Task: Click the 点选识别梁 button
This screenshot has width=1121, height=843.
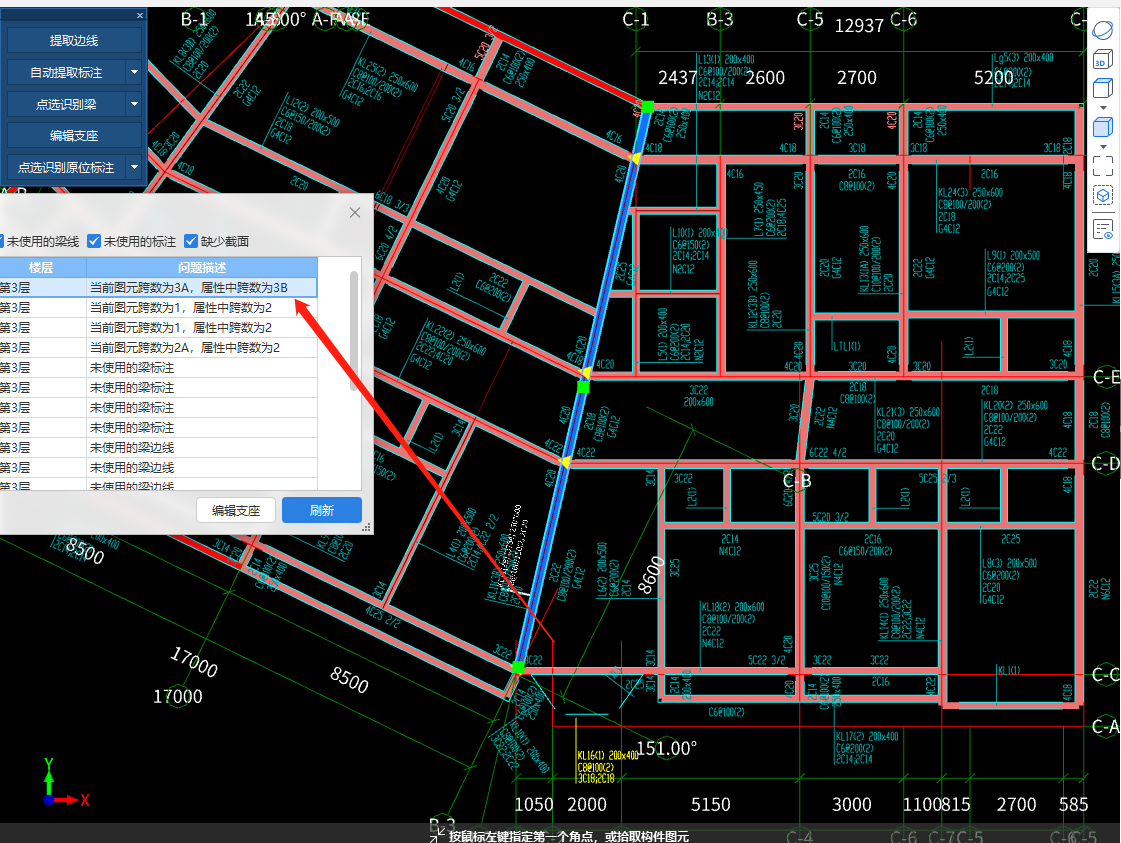Action: pyautogui.click(x=66, y=104)
